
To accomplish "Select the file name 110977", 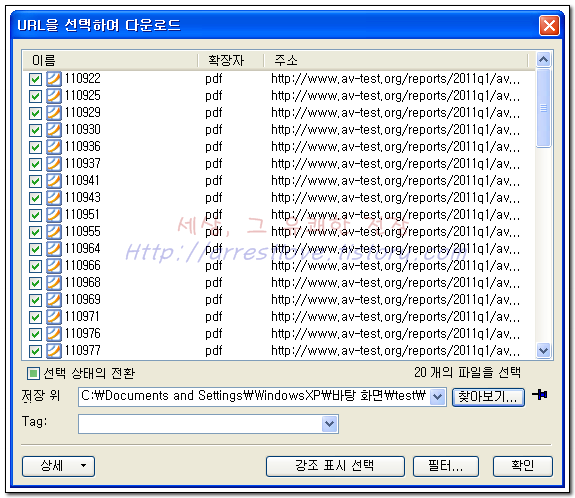I will (x=83, y=351).
